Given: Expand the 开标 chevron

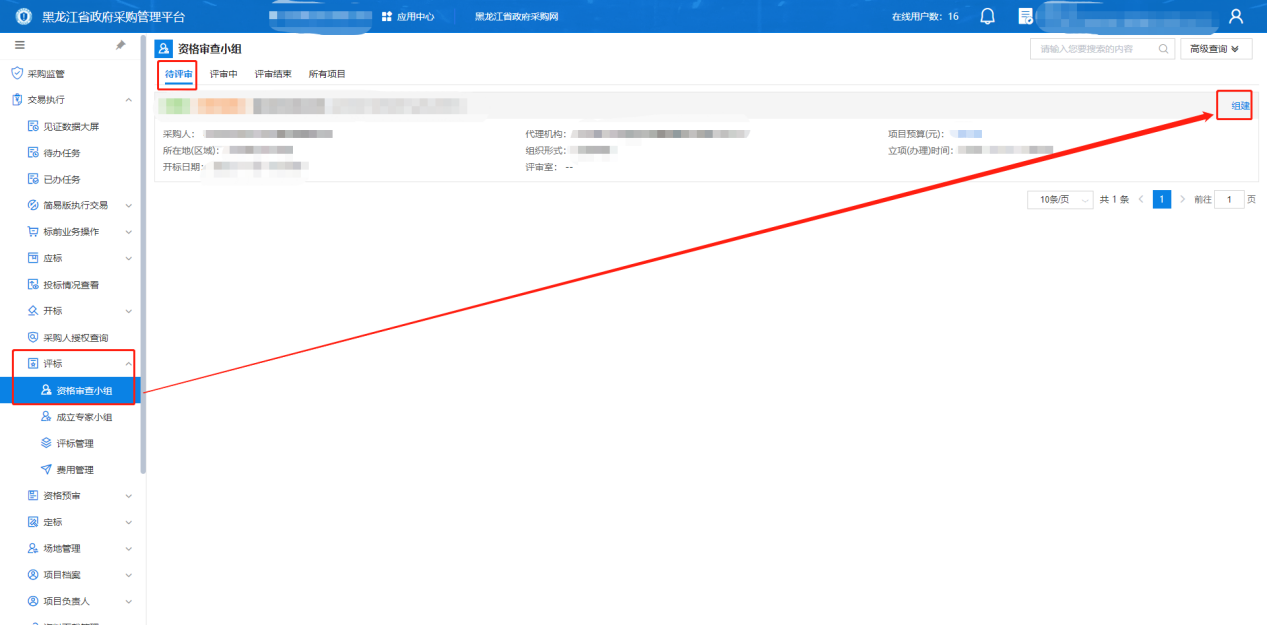Looking at the screenshot, I should [128, 311].
